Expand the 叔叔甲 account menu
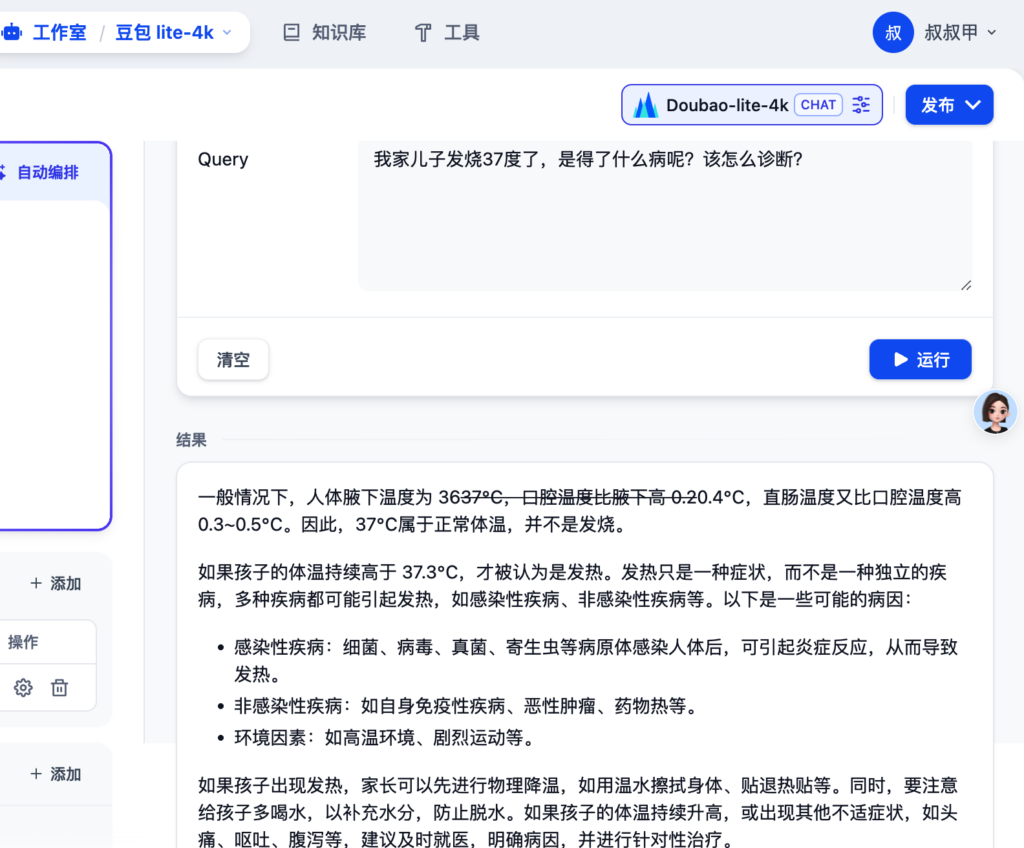 coord(991,33)
